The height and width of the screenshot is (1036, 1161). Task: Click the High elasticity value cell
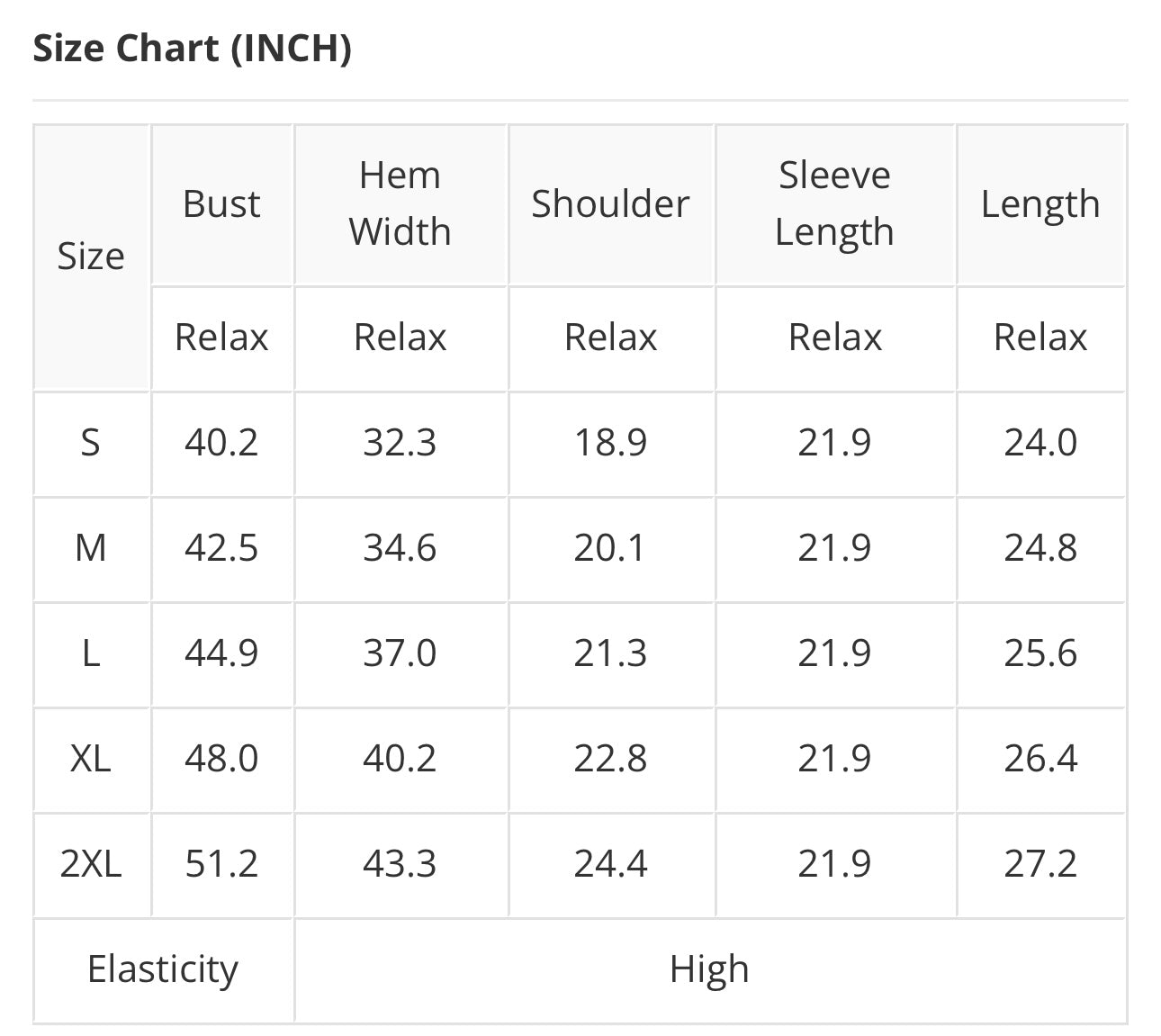click(x=709, y=969)
